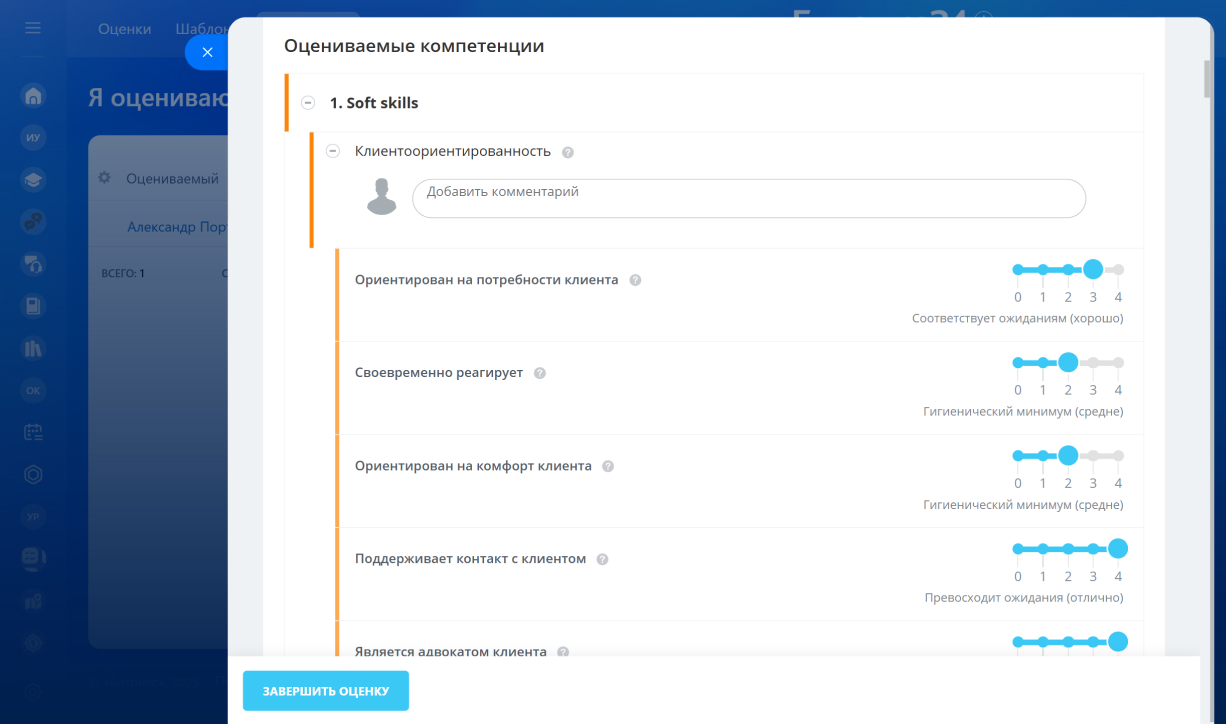Open the calendar icon in the sidebar
This screenshot has height=724, width=1226.
(33, 432)
